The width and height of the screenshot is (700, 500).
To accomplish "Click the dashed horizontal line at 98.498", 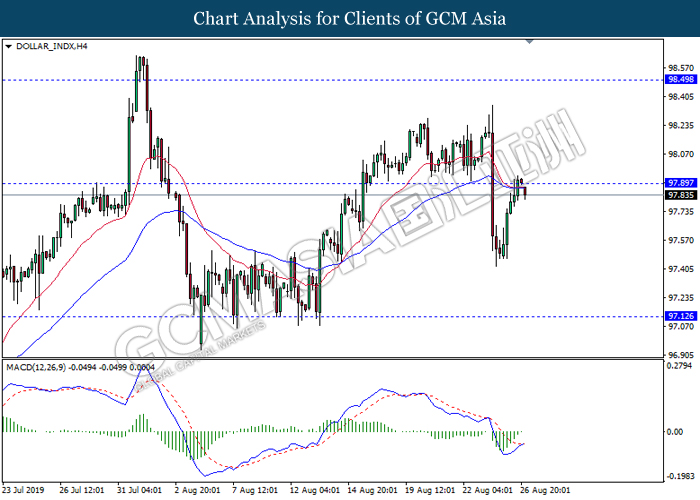I will (x=330, y=79).
